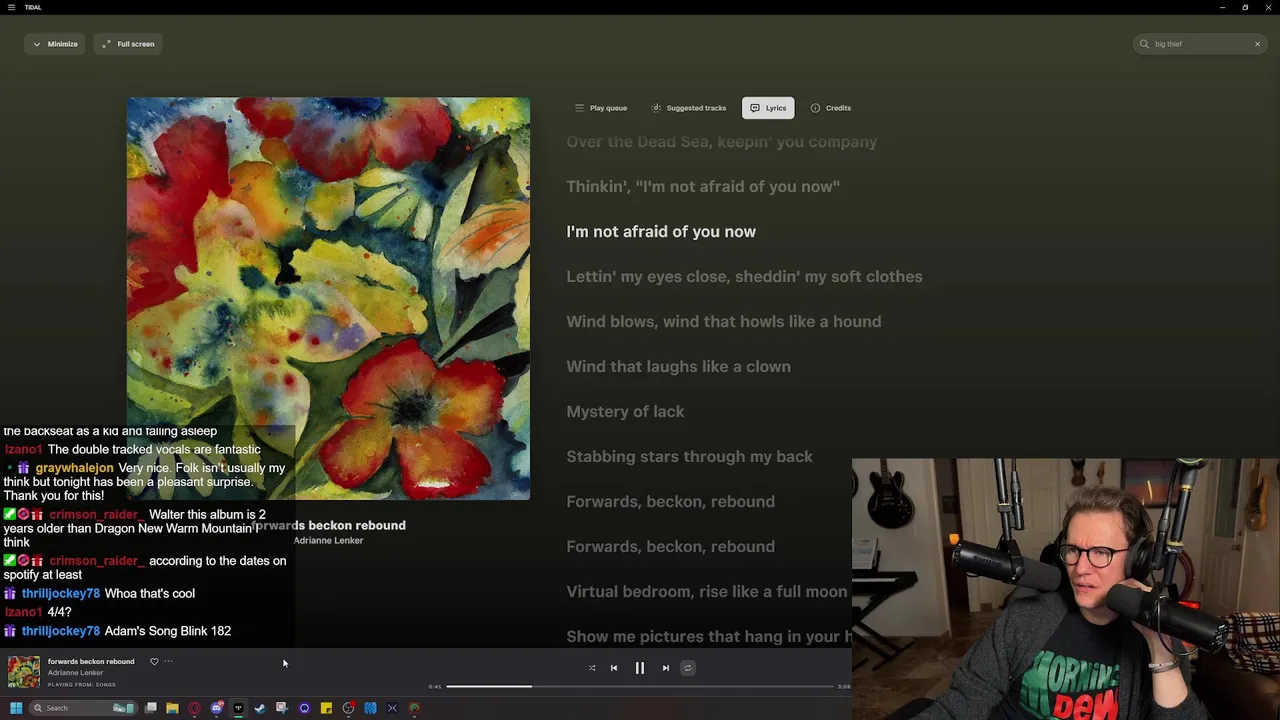This screenshot has width=1280, height=720.
Task: Open File Explorer from taskbar
Action: coord(172,708)
